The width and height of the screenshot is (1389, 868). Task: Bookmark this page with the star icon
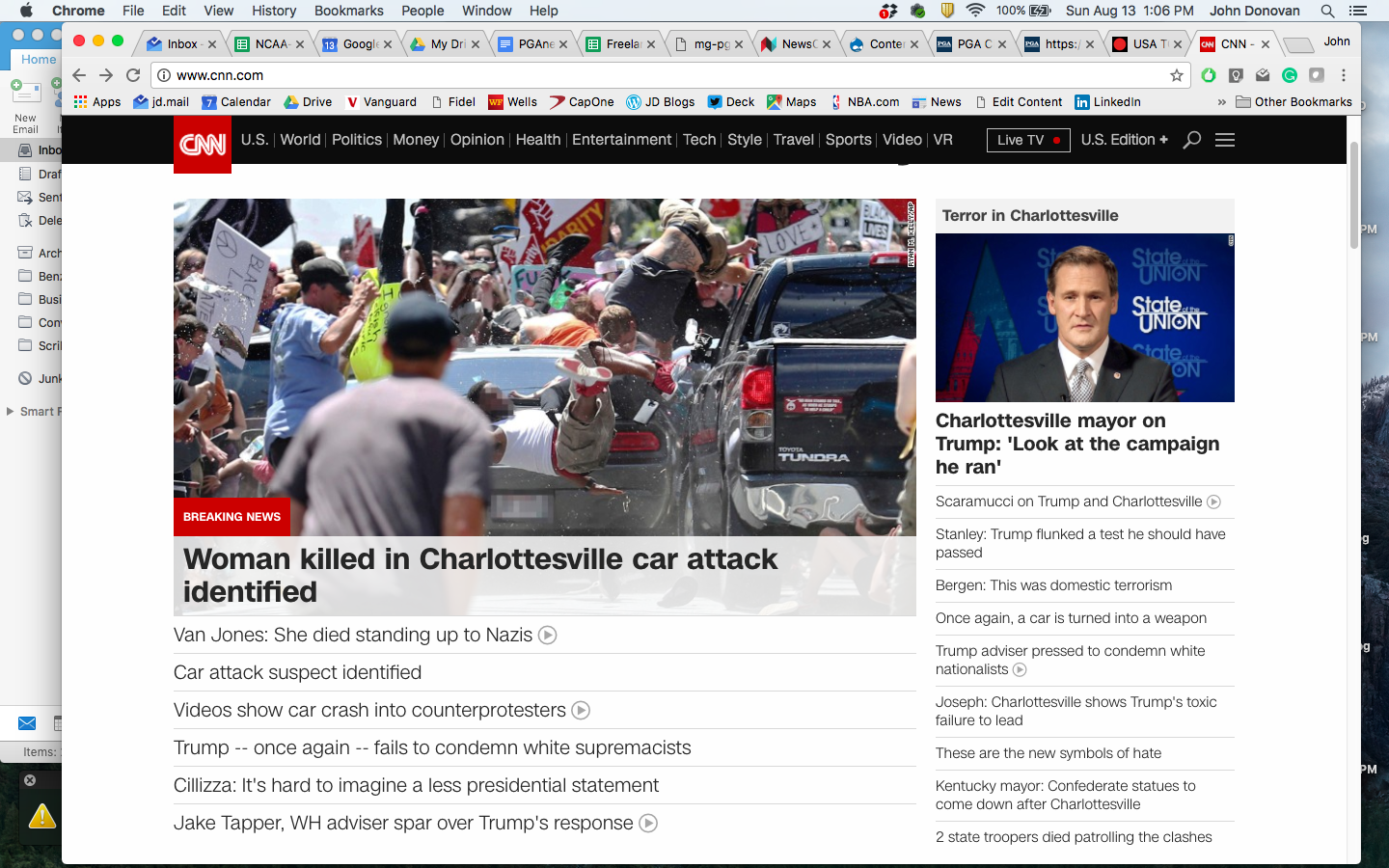click(1177, 75)
